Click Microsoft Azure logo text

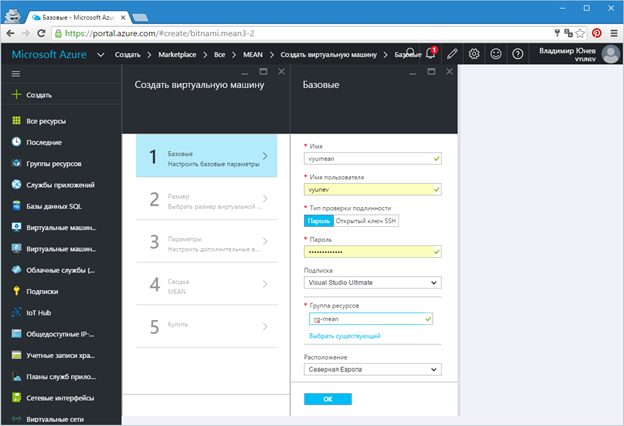(49, 55)
